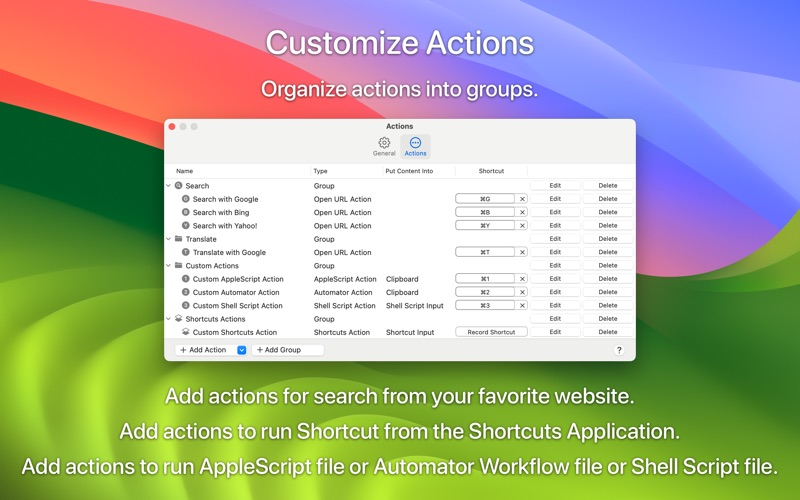Clear the ⌘3 shortcut with X

pos(522,305)
